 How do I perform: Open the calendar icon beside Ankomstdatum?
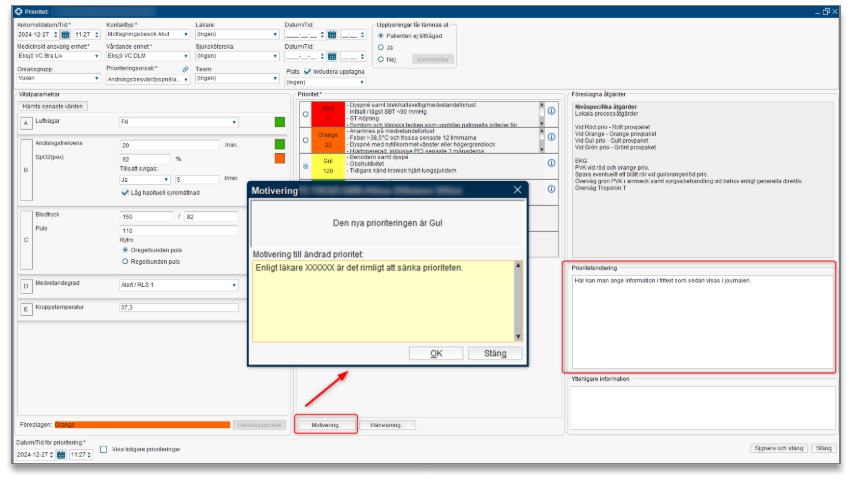coord(65,34)
